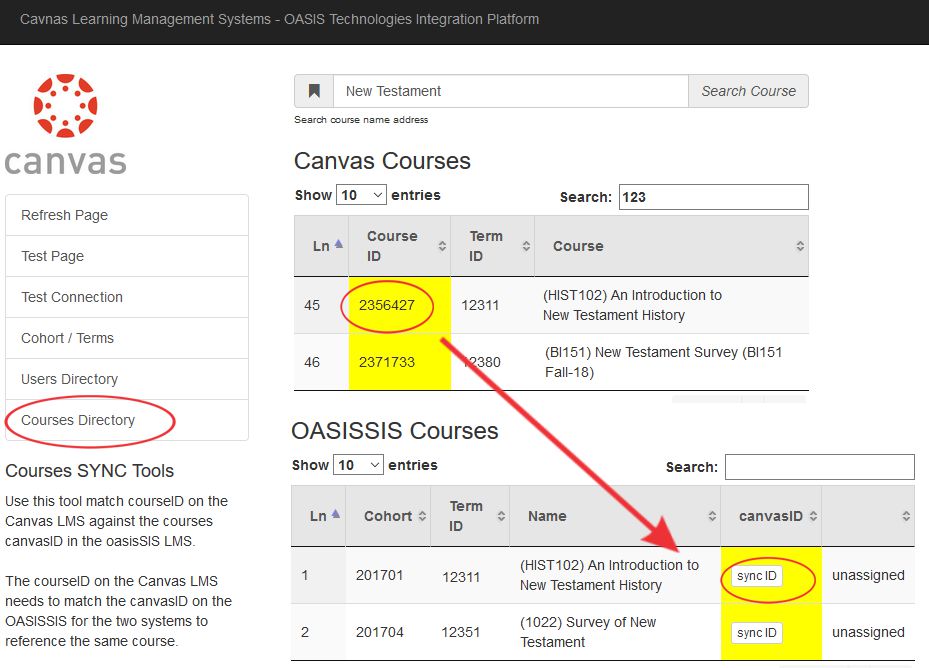Sort OASISSIS Courses by Term ID

[x=470, y=516]
